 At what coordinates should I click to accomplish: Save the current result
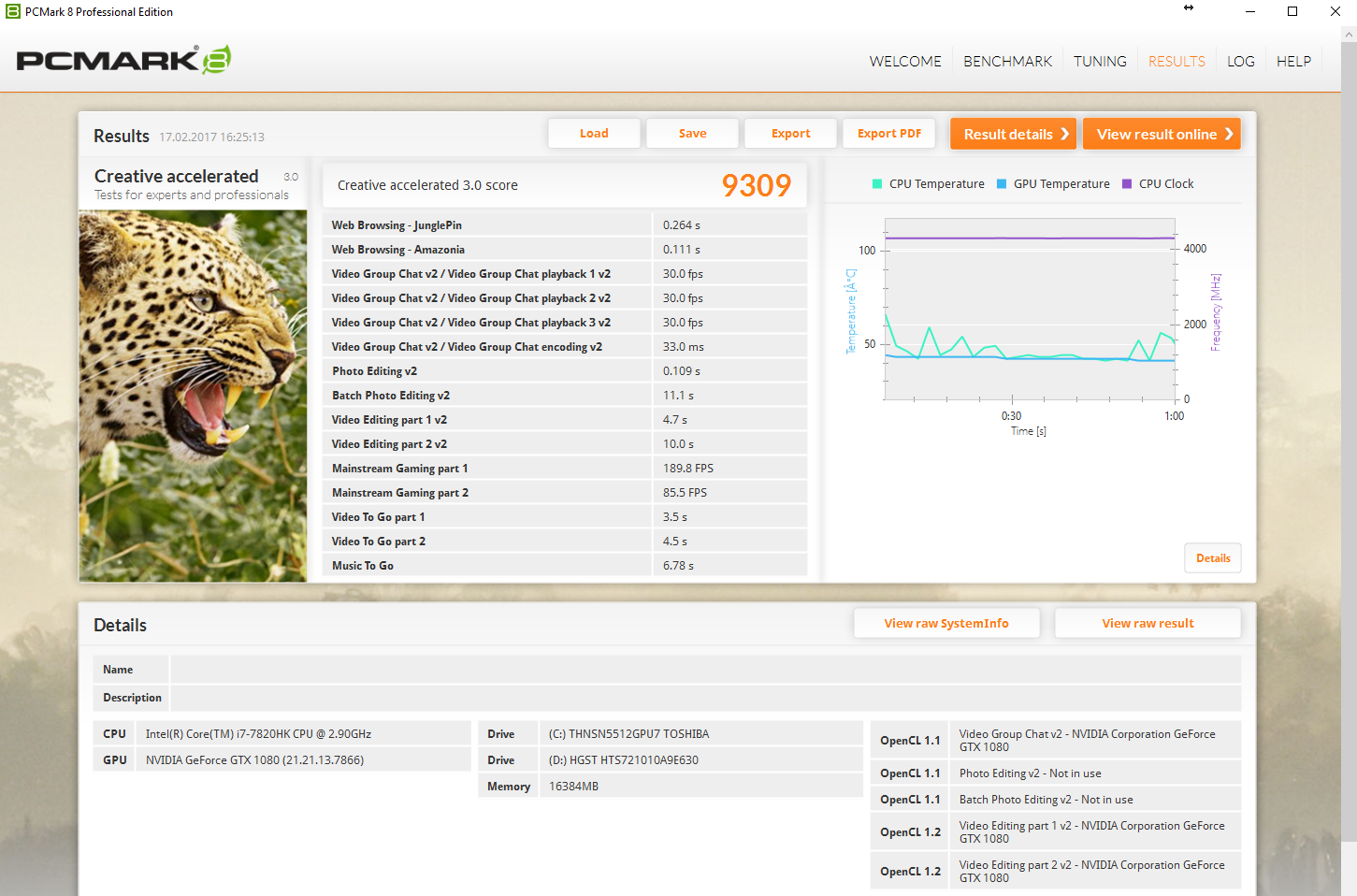point(692,134)
